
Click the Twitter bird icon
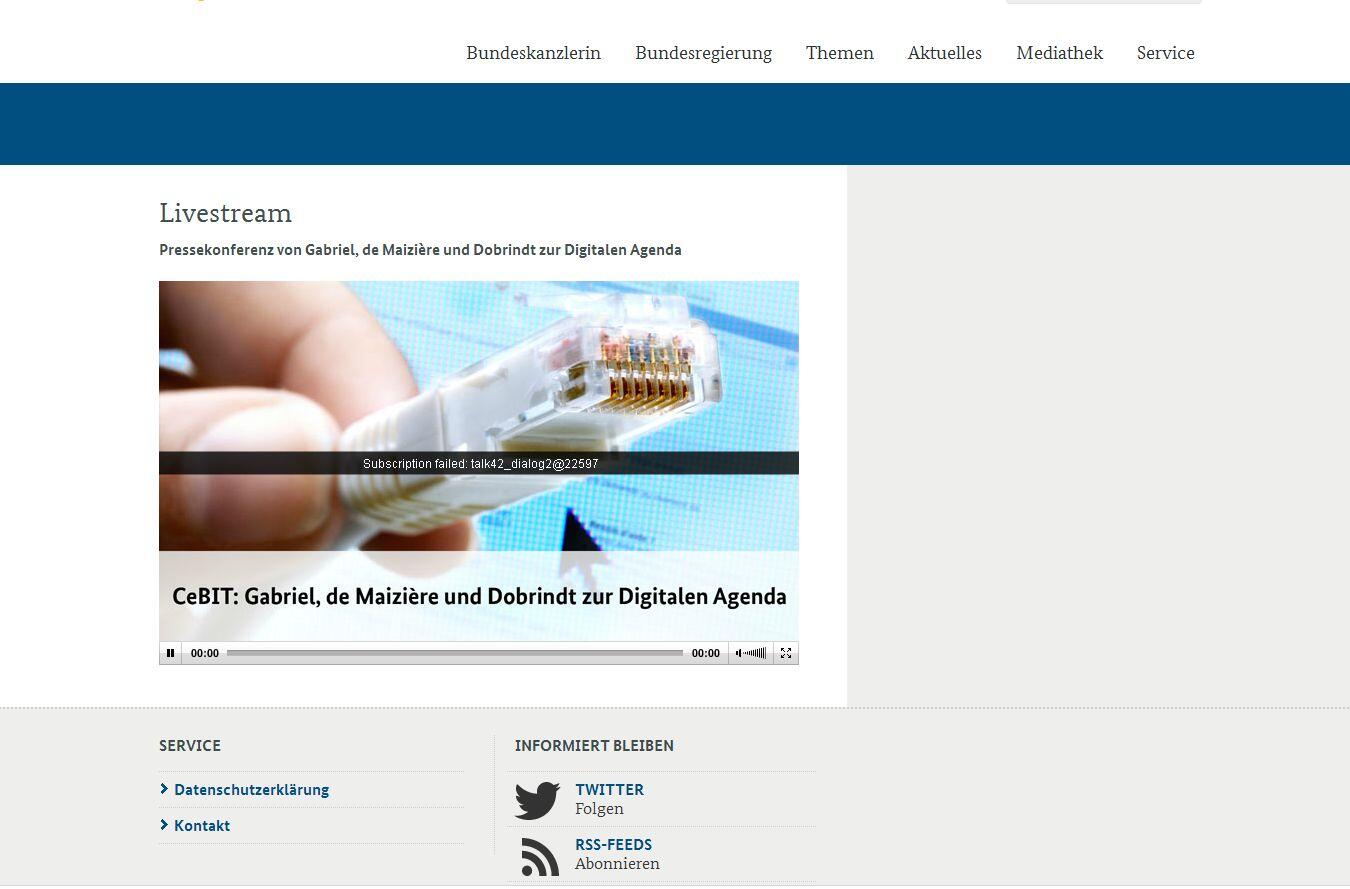pos(537,801)
